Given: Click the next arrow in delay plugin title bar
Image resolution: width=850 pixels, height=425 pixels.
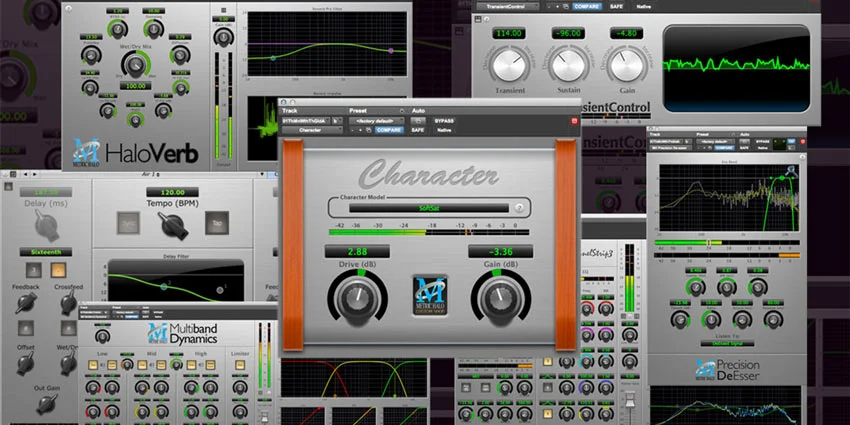Looking at the screenshot, I should [x=35, y=175].
